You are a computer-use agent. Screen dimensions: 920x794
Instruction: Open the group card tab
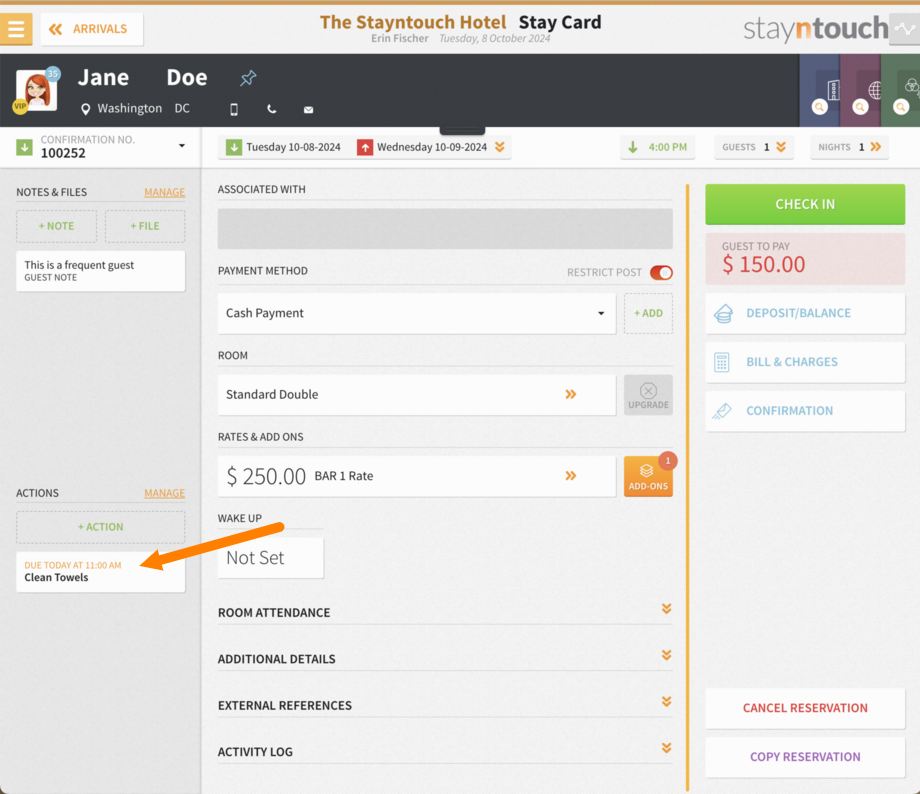point(901,90)
